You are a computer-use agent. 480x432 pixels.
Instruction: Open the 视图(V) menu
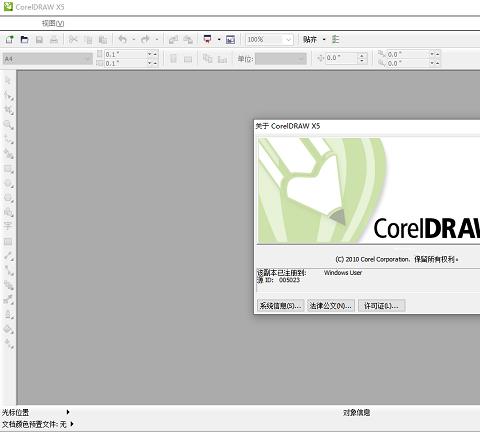pos(53,23)
